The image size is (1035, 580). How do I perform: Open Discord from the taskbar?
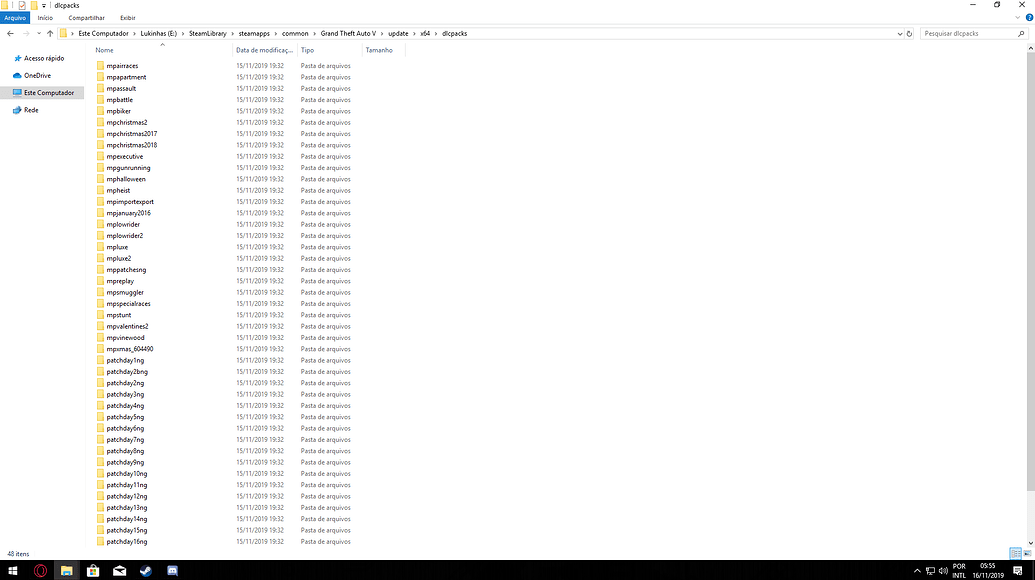173,570
